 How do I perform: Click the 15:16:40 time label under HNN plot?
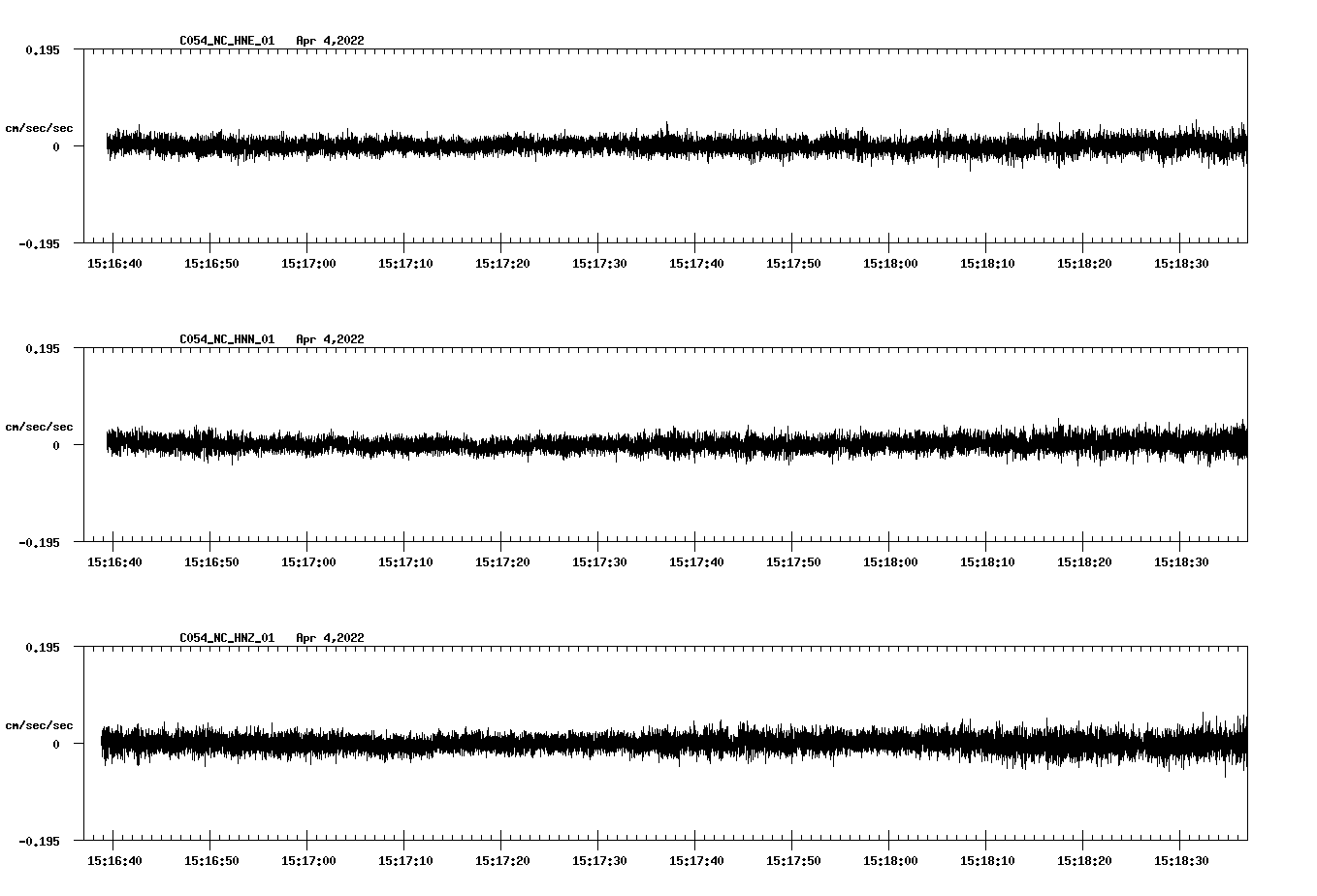coord(114,562)
